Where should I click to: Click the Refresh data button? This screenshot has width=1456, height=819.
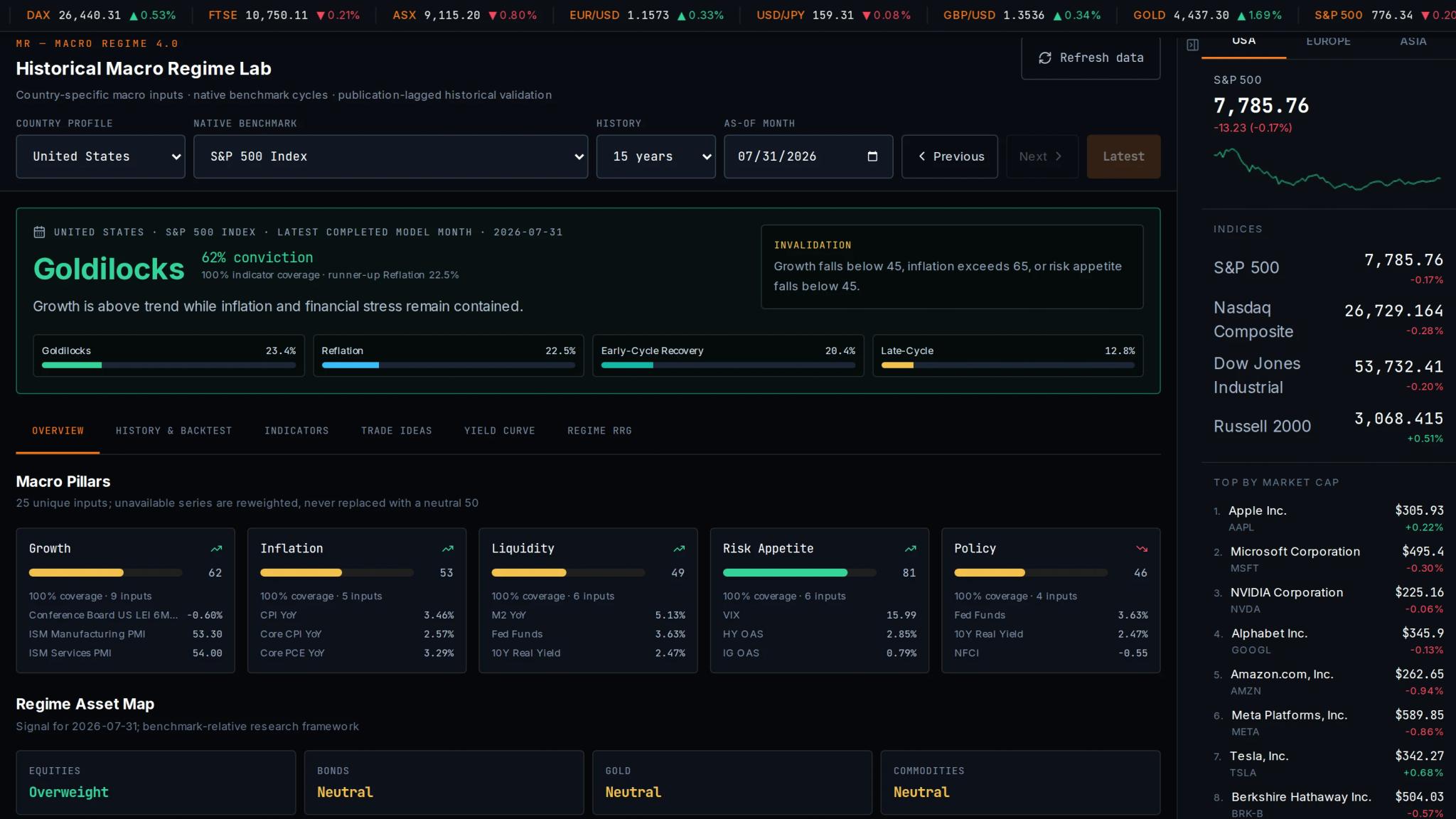coord(1091,58)
